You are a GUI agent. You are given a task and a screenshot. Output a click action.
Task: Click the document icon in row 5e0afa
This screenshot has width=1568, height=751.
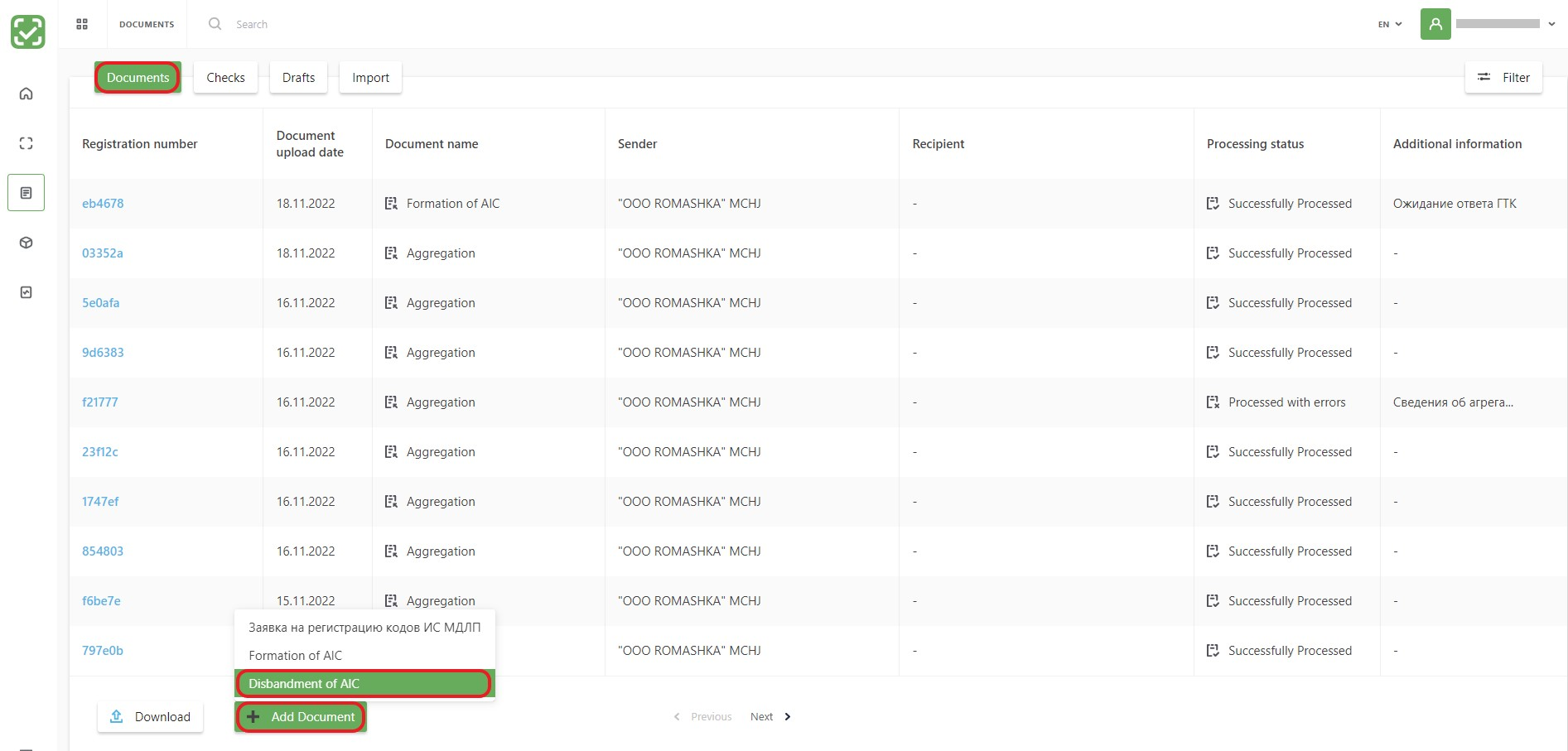[x=392, y=303]
